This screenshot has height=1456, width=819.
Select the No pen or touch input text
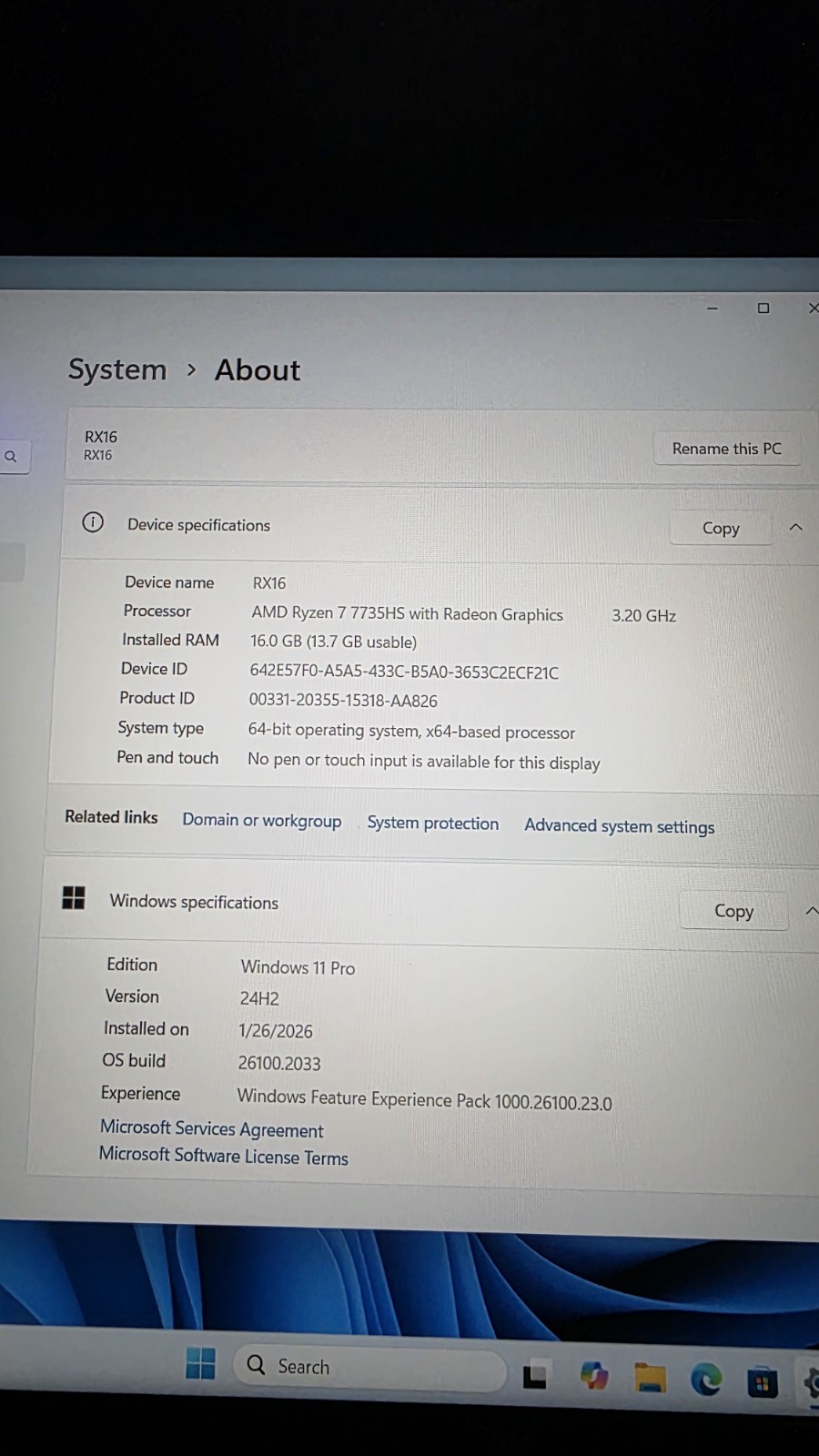[424, 761]
